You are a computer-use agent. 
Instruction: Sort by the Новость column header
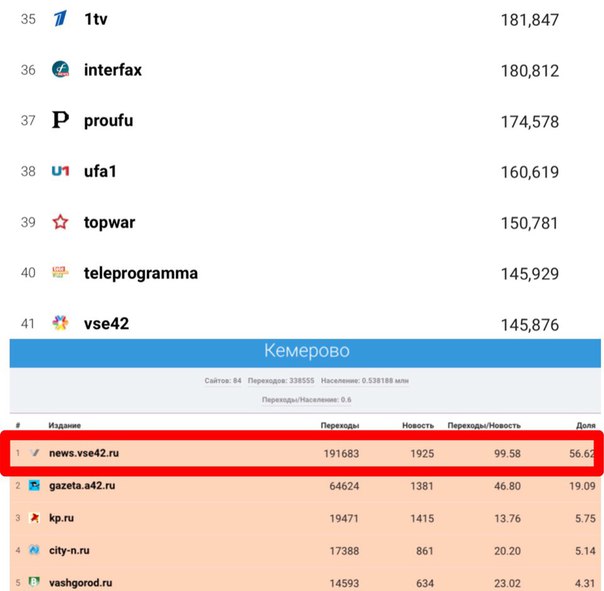[418, 425]
